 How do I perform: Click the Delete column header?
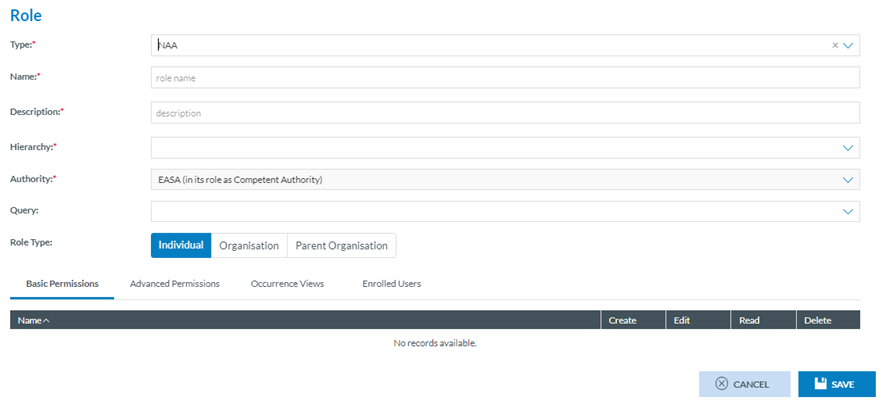tap(816, 321)
